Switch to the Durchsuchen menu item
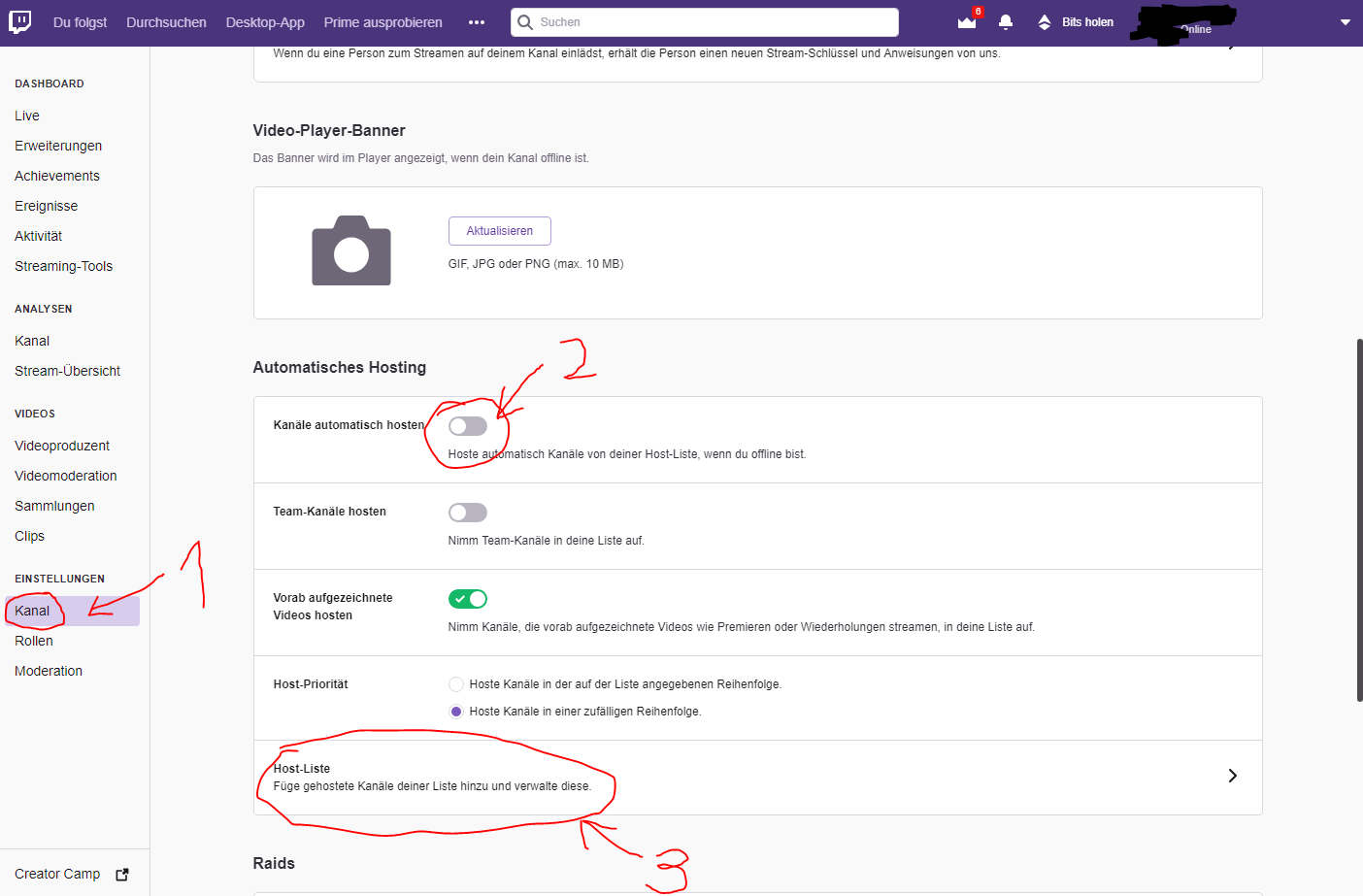1363x896 pixels. point(165,21)
